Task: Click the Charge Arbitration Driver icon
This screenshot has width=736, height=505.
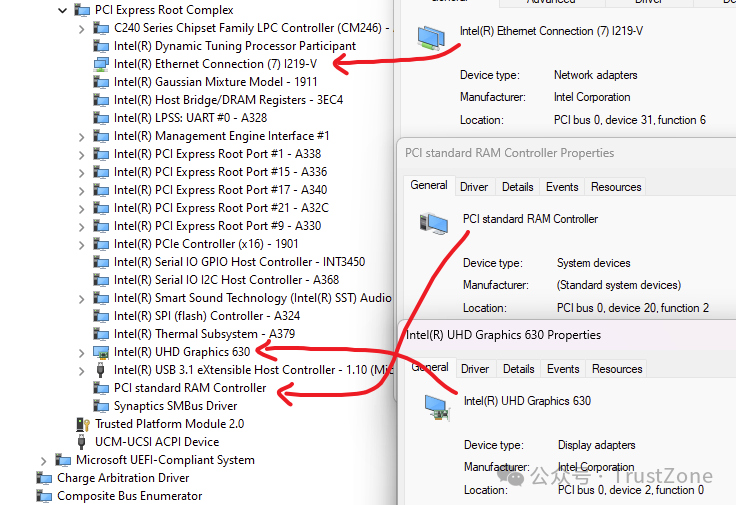Action: pyautogui.click(x=44, y=478)
